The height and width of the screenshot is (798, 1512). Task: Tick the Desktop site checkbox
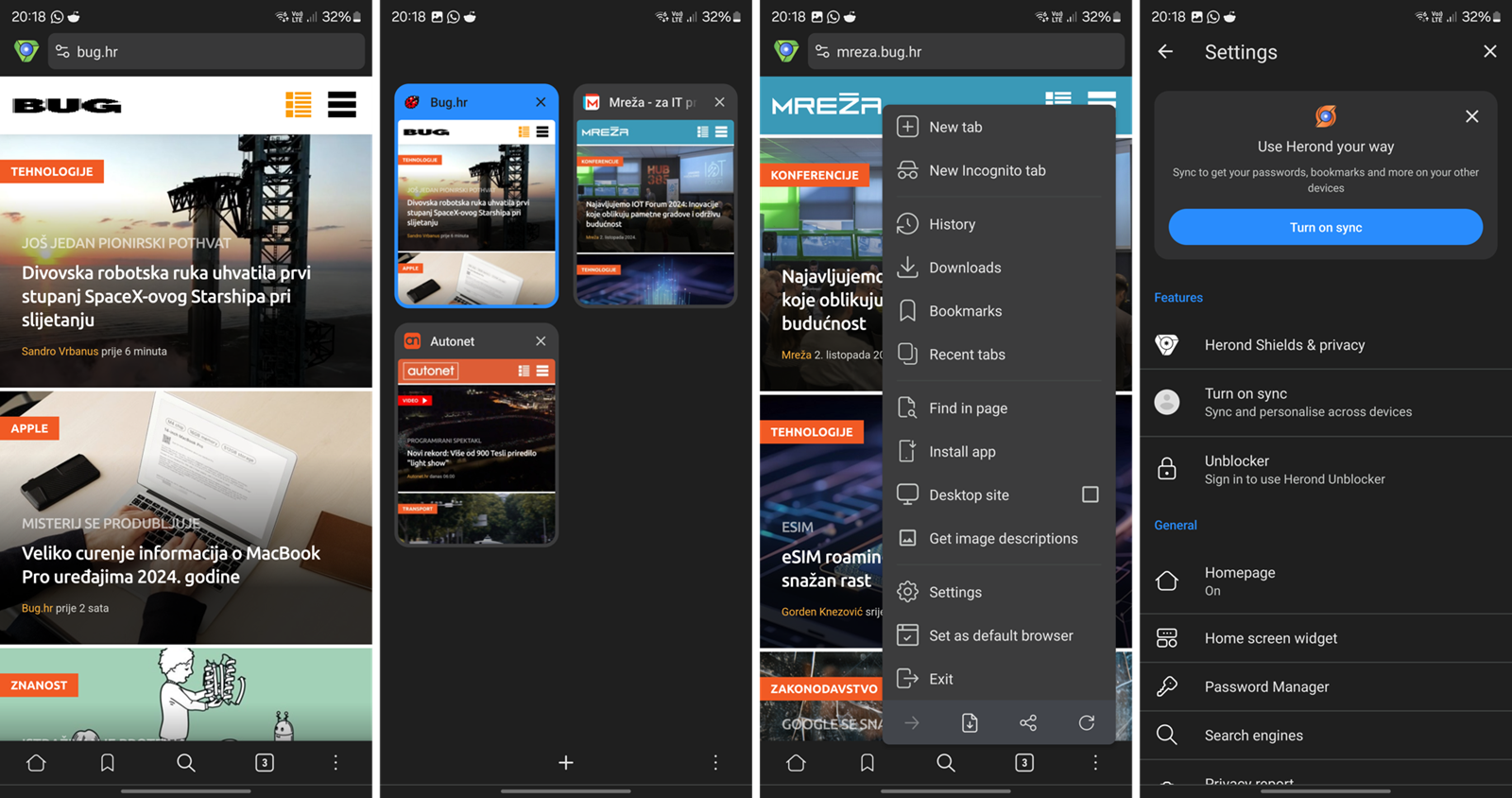pos(1090,494)
